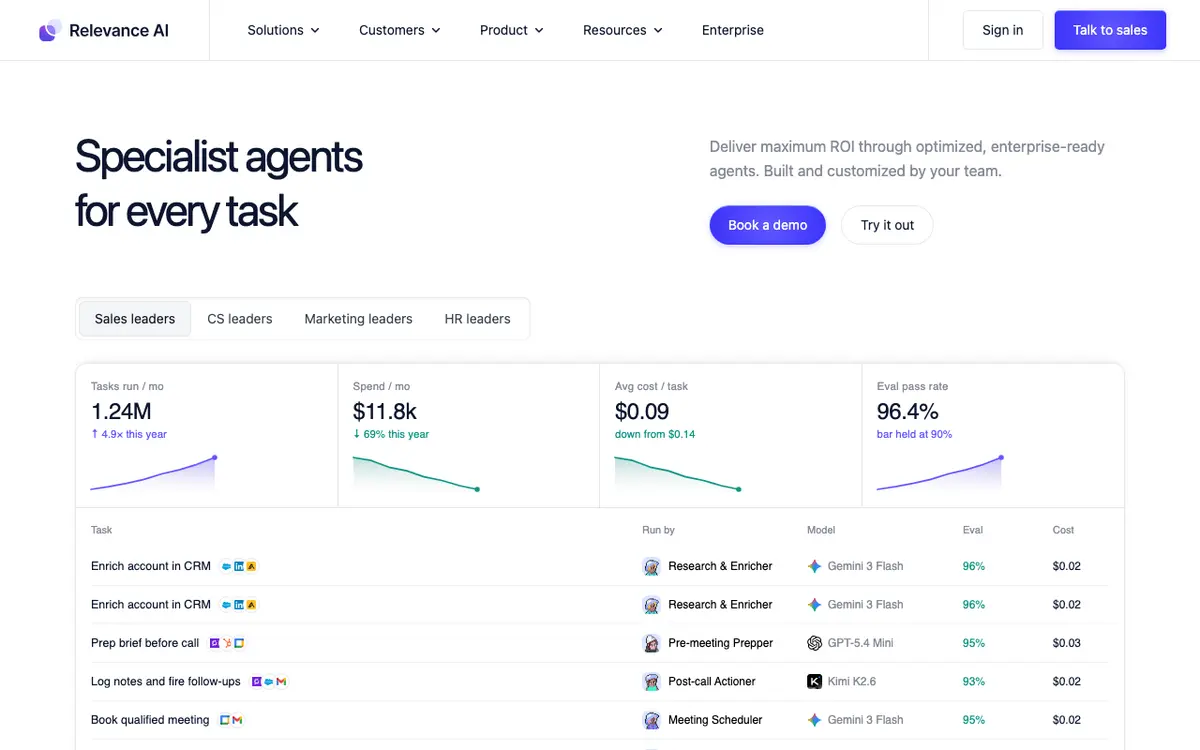Expand the Customers navigation menu

(x=400, y=30)
